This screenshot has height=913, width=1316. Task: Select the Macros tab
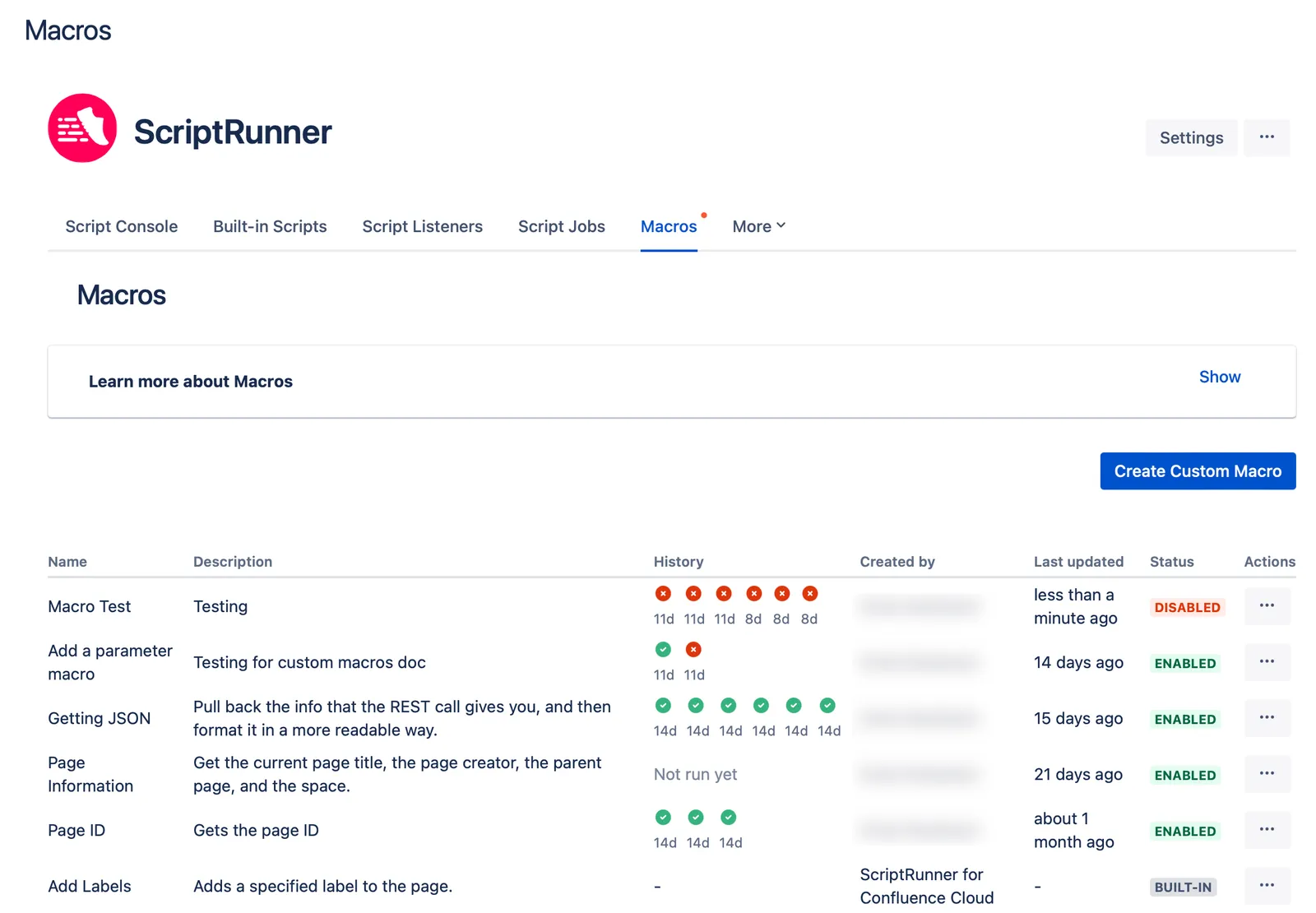[669, 226]
